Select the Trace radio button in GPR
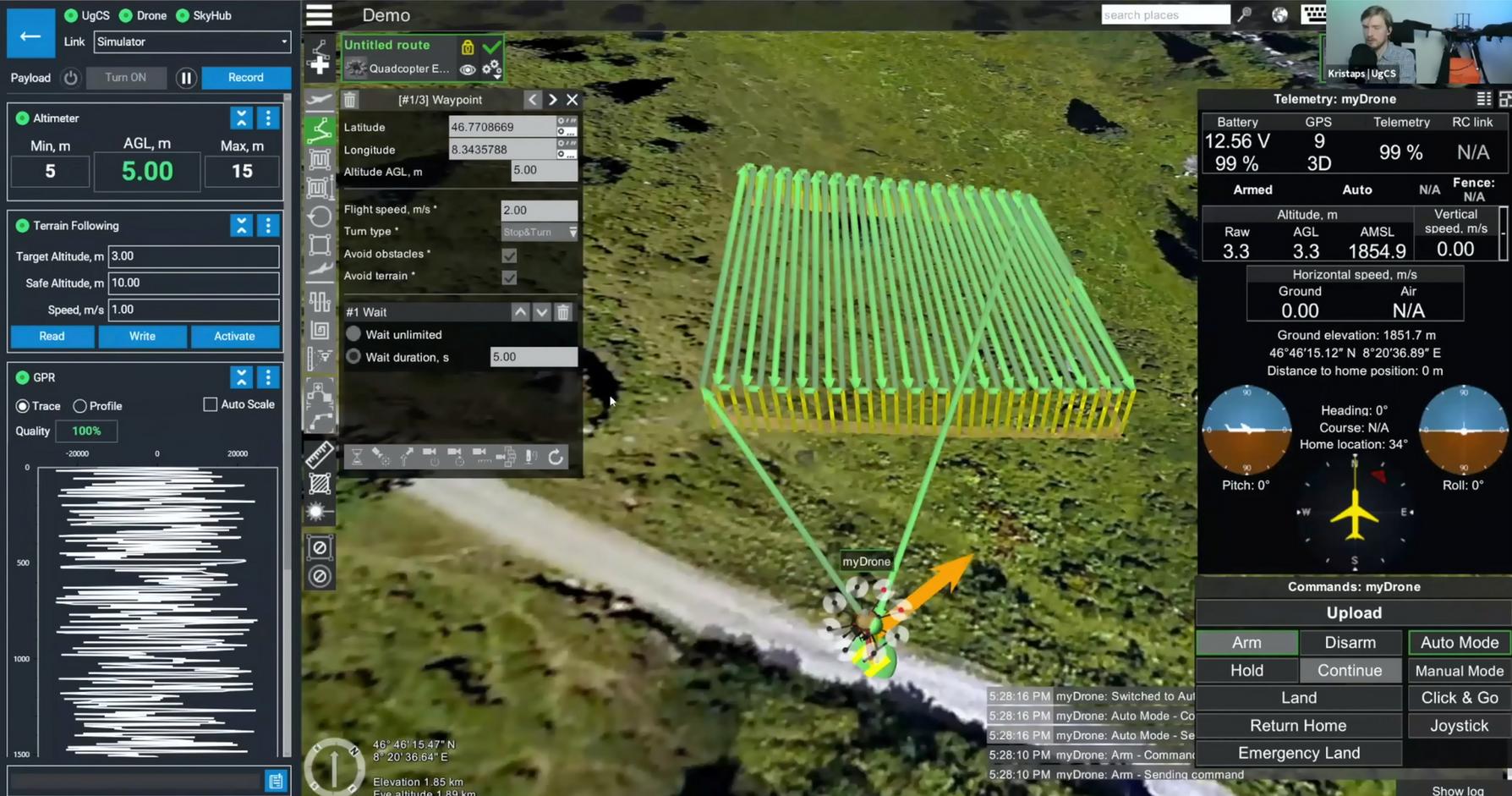Image resolution: width=1512 pixels, height=796 pixels. pos(23,407)
